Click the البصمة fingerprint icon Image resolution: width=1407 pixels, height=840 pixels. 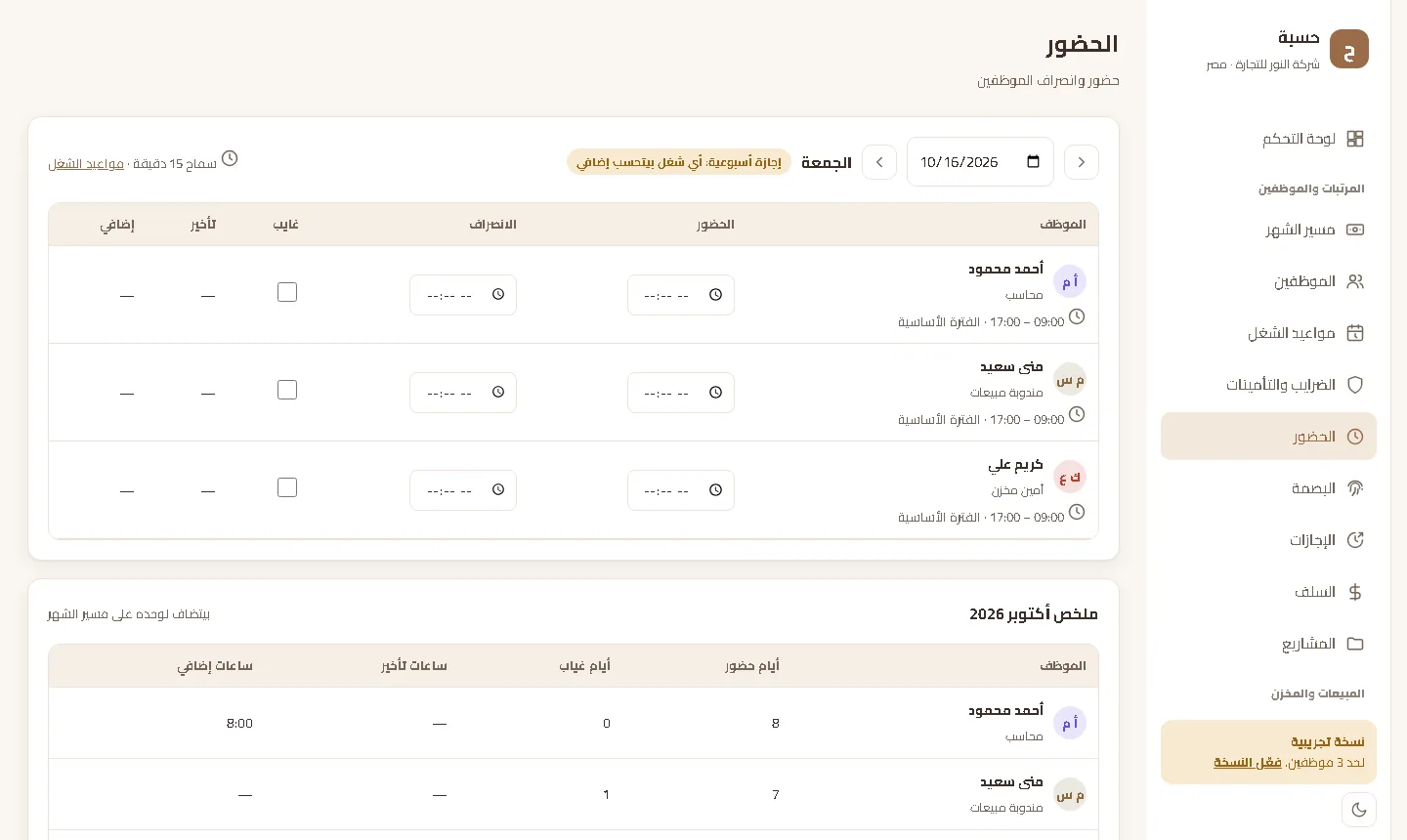point(1355,488)
